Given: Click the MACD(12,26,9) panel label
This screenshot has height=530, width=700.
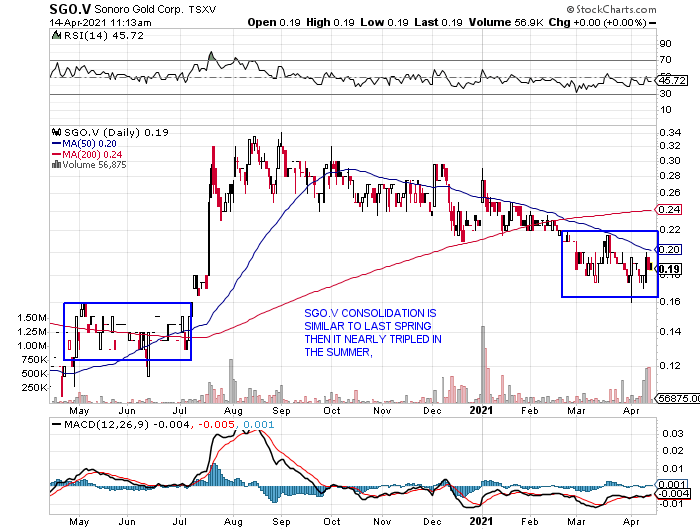Looking at the screenshot, I should point(106,424).
